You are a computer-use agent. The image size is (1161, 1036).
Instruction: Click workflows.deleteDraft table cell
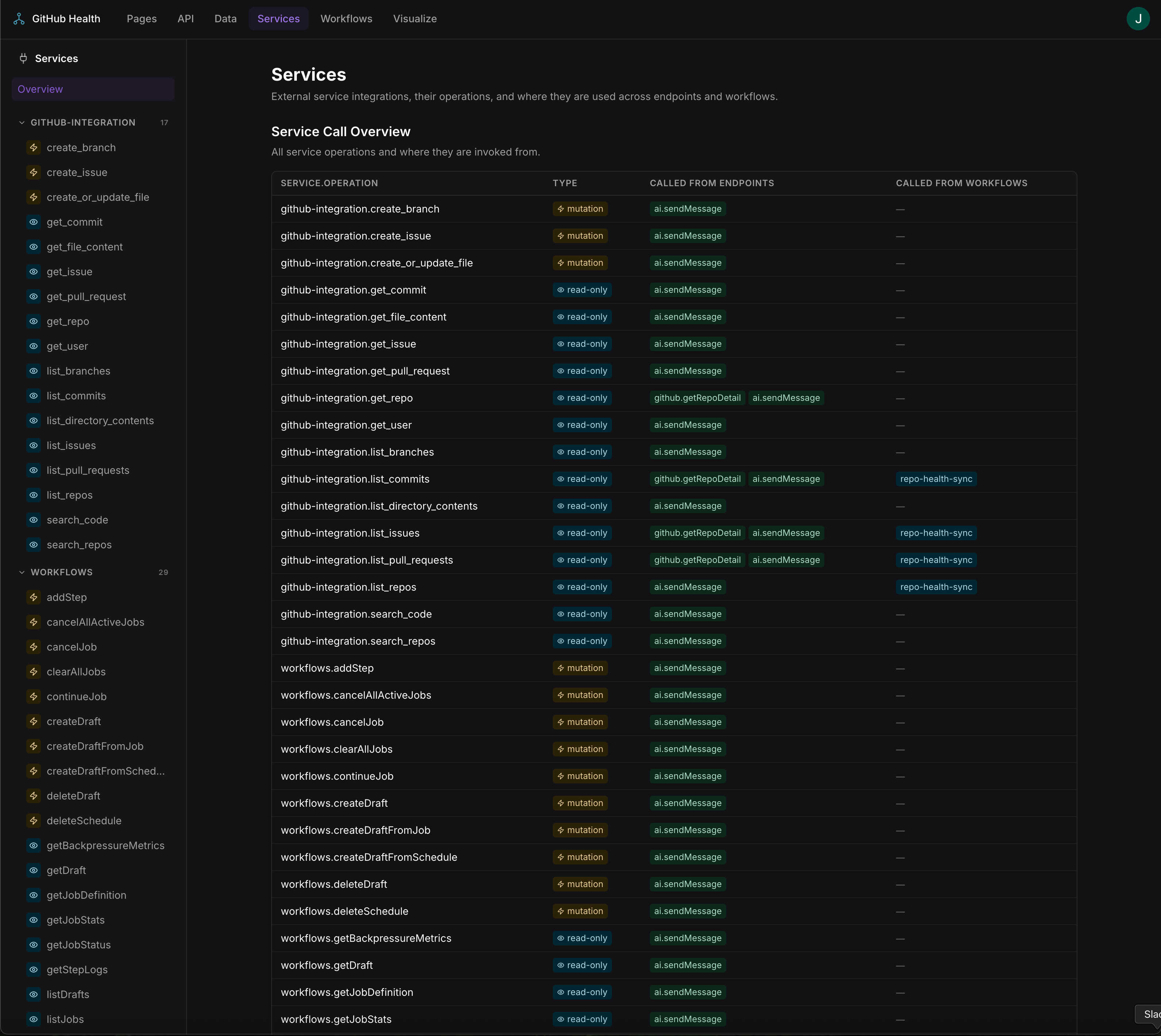tap(334, 885)
